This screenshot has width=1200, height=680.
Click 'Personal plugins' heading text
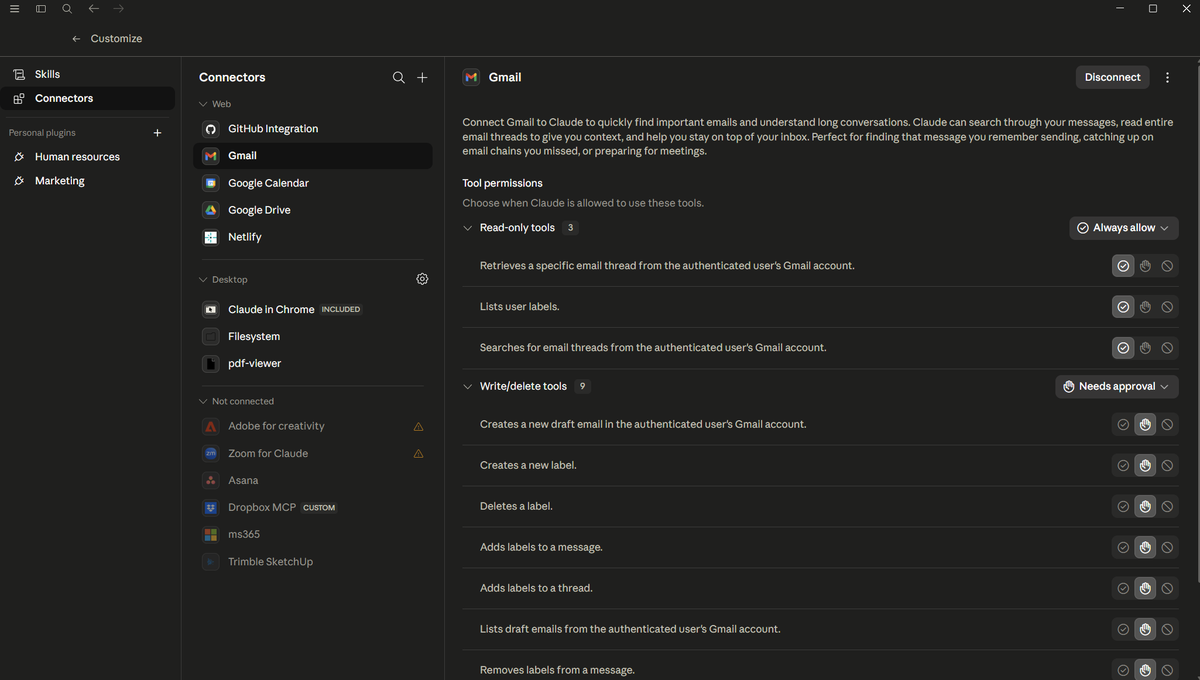tap(42, 133)
